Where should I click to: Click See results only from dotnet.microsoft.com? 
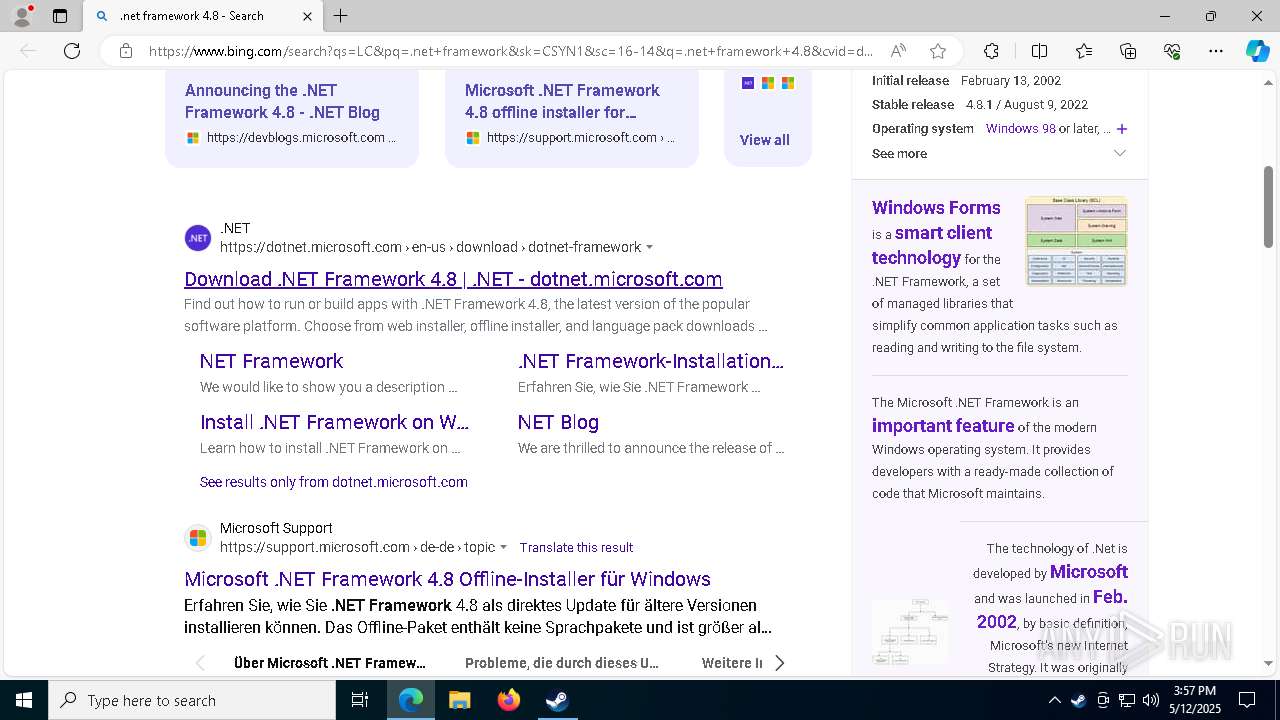click(333, 482)
